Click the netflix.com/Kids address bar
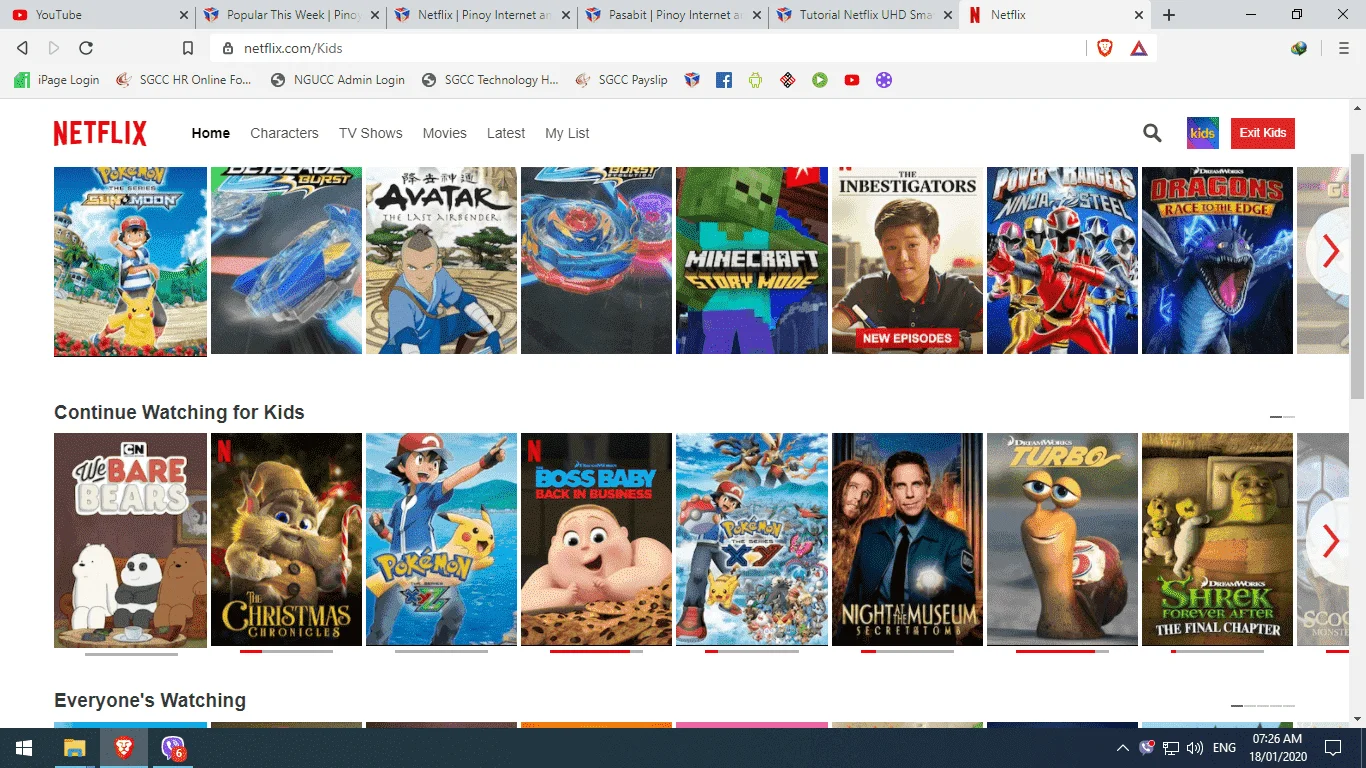Screen dimensions: 1366x768 (648, 48)
